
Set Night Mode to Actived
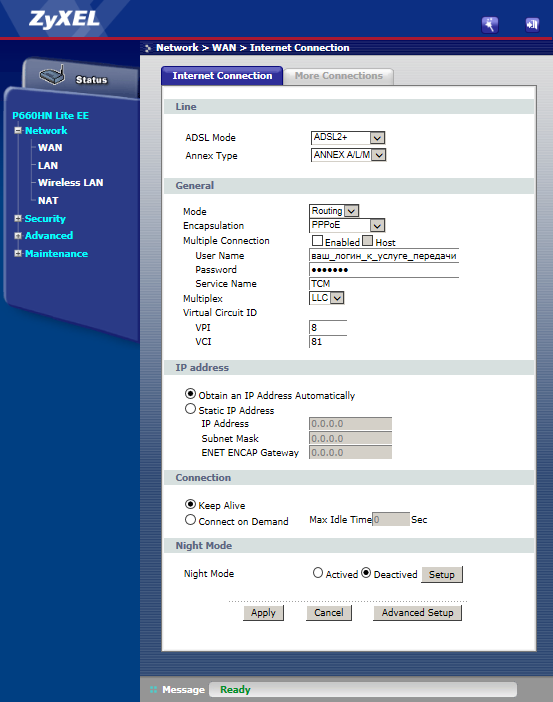tap(318, 573)
